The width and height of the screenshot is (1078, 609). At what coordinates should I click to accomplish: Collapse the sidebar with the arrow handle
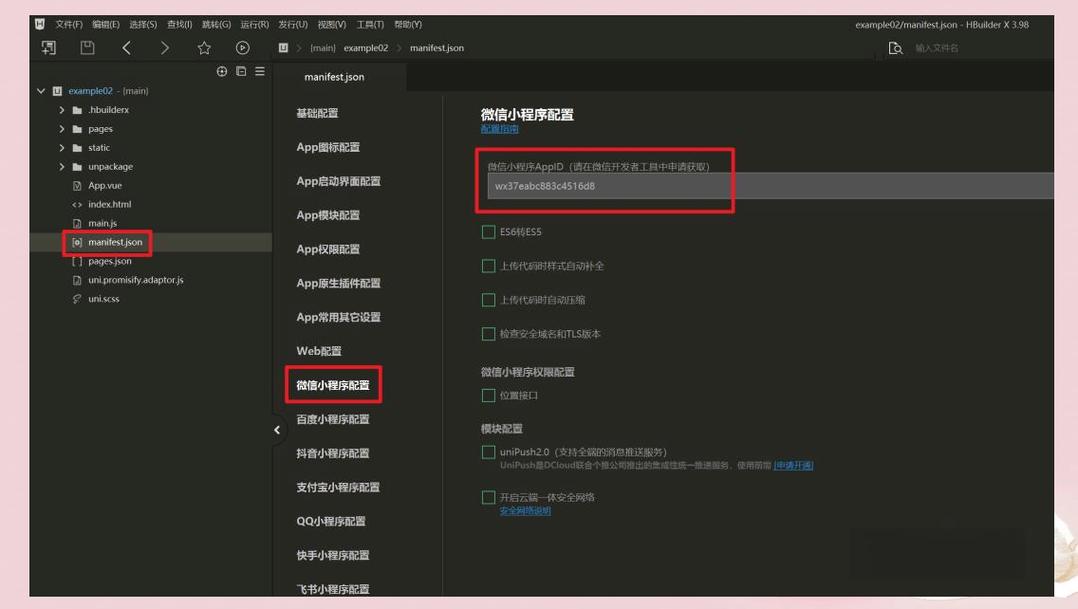[x=277, y=430]
